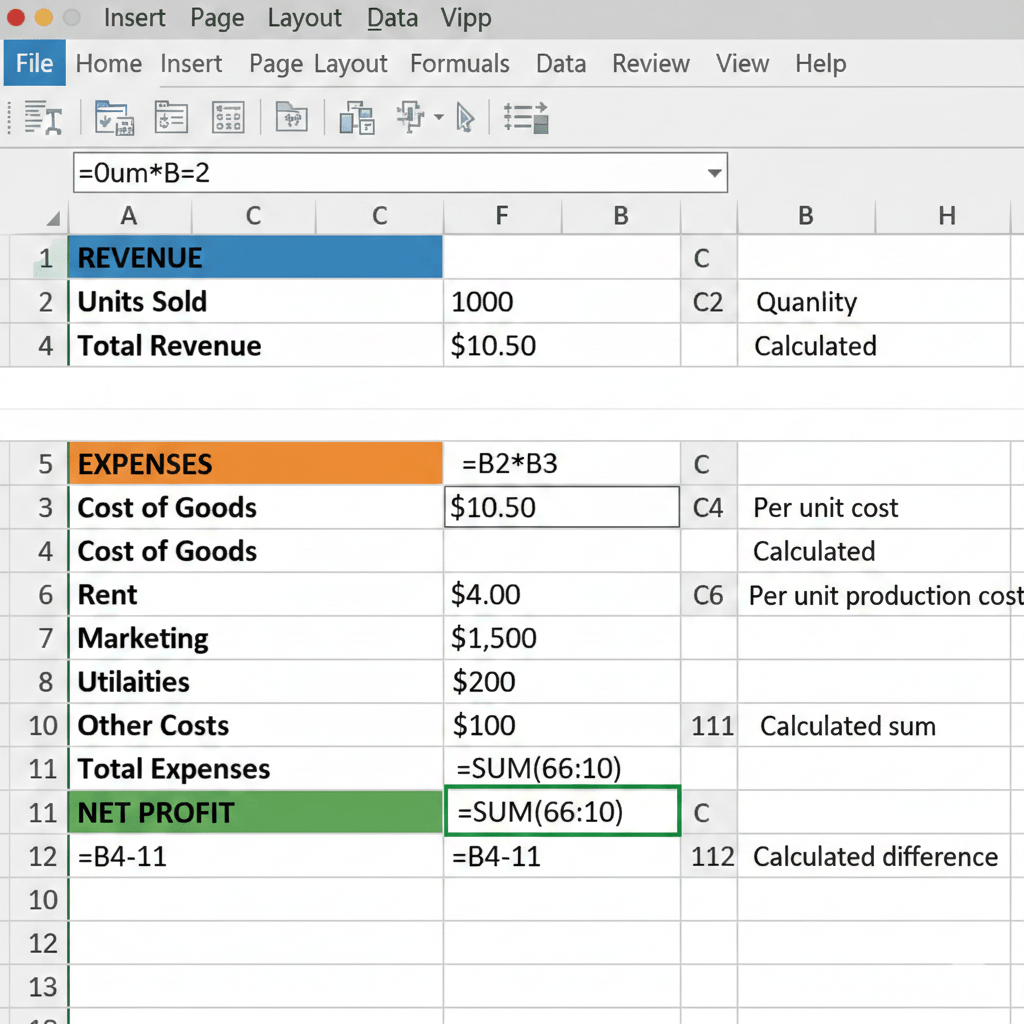Viewport: 1024px width, 1024px height.
Task: Switch to the Review ribbon tab
Action: 651,63
